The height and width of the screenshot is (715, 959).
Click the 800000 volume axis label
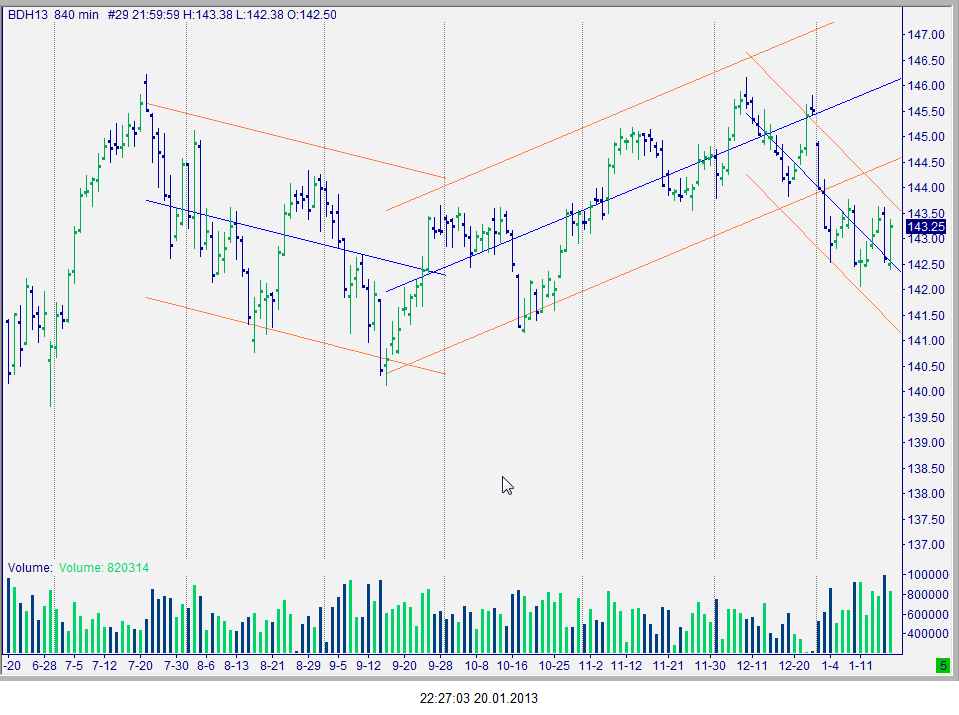click(928, 595)
